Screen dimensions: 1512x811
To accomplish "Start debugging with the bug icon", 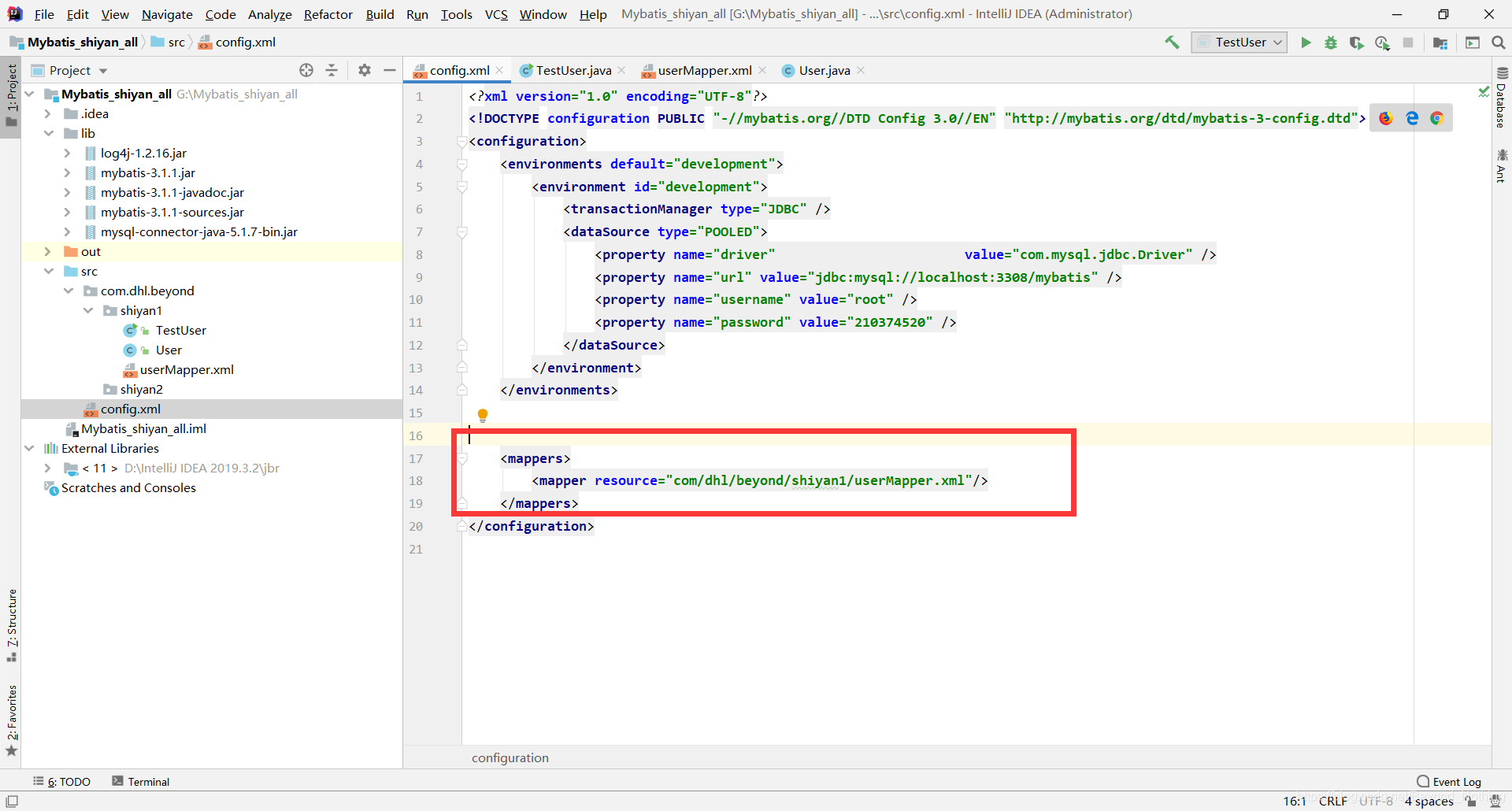I will click(x=1331, y=43).
